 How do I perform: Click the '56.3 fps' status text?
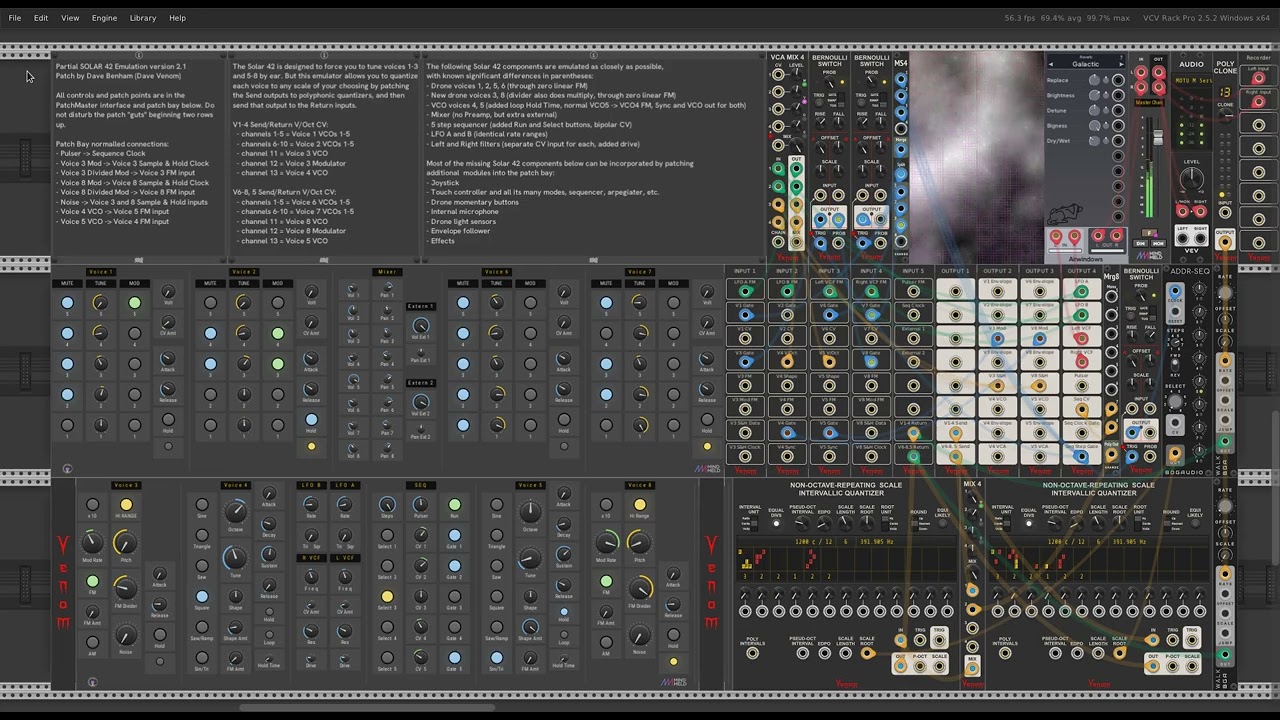pos(1020,18)
